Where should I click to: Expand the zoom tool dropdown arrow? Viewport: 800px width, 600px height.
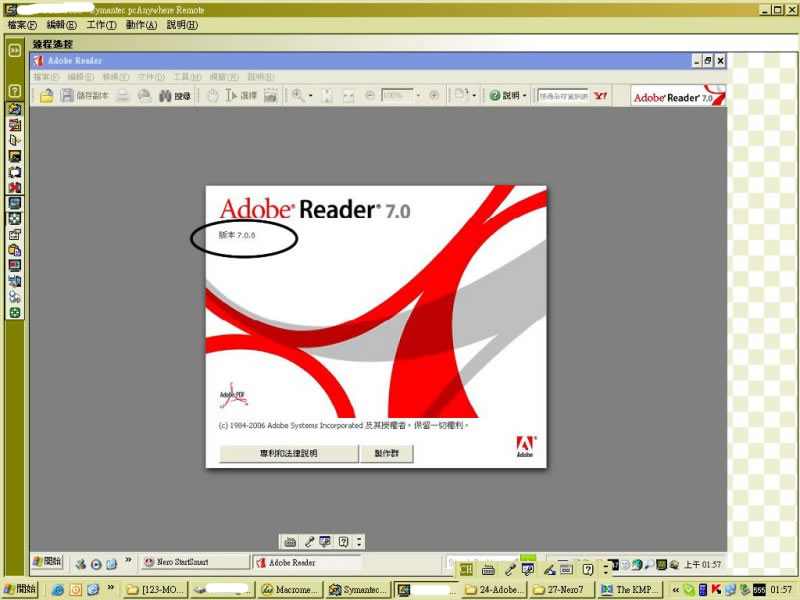[310, 95]
